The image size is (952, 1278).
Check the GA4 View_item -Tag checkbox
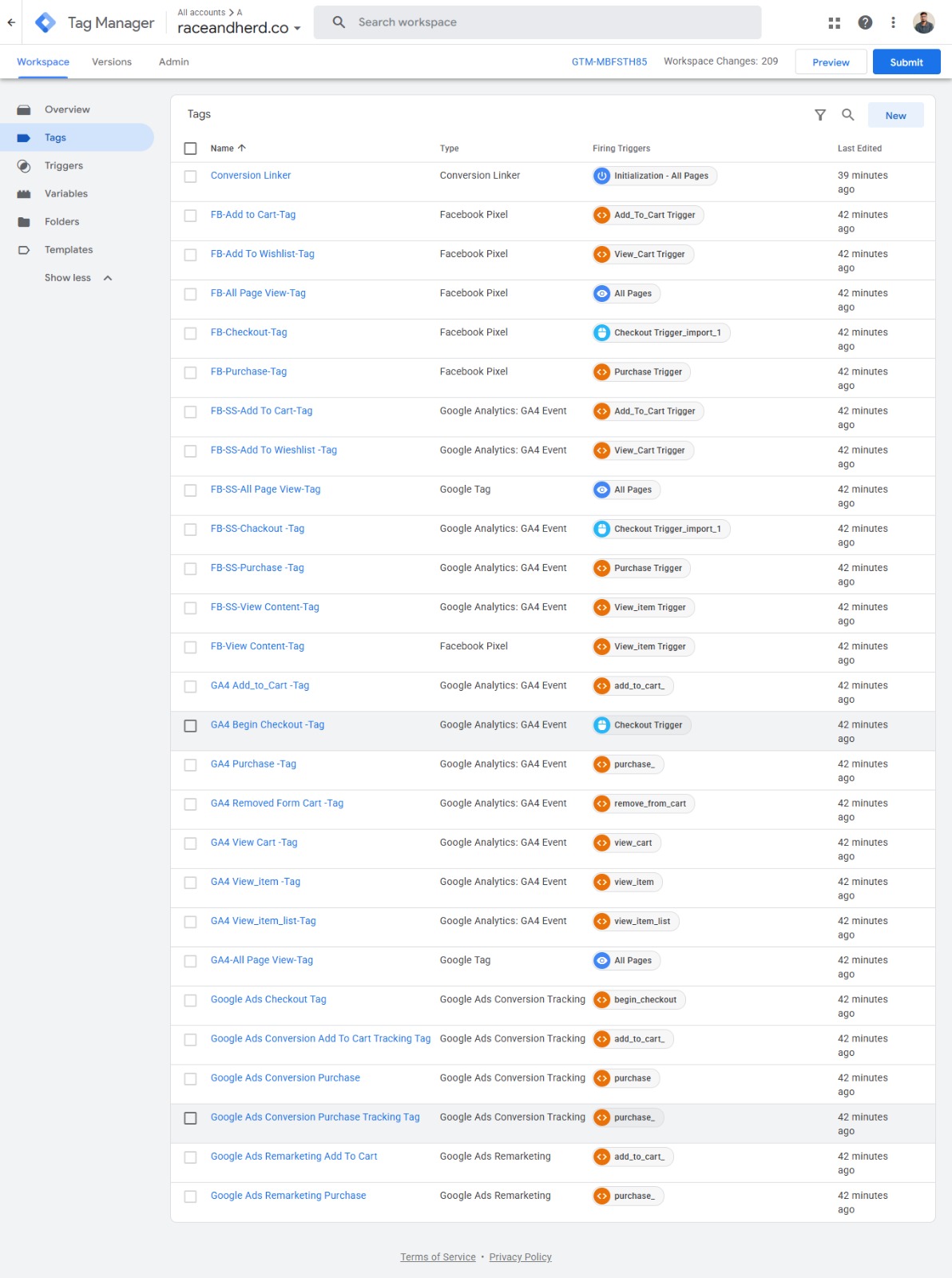[x=190, y=883]
